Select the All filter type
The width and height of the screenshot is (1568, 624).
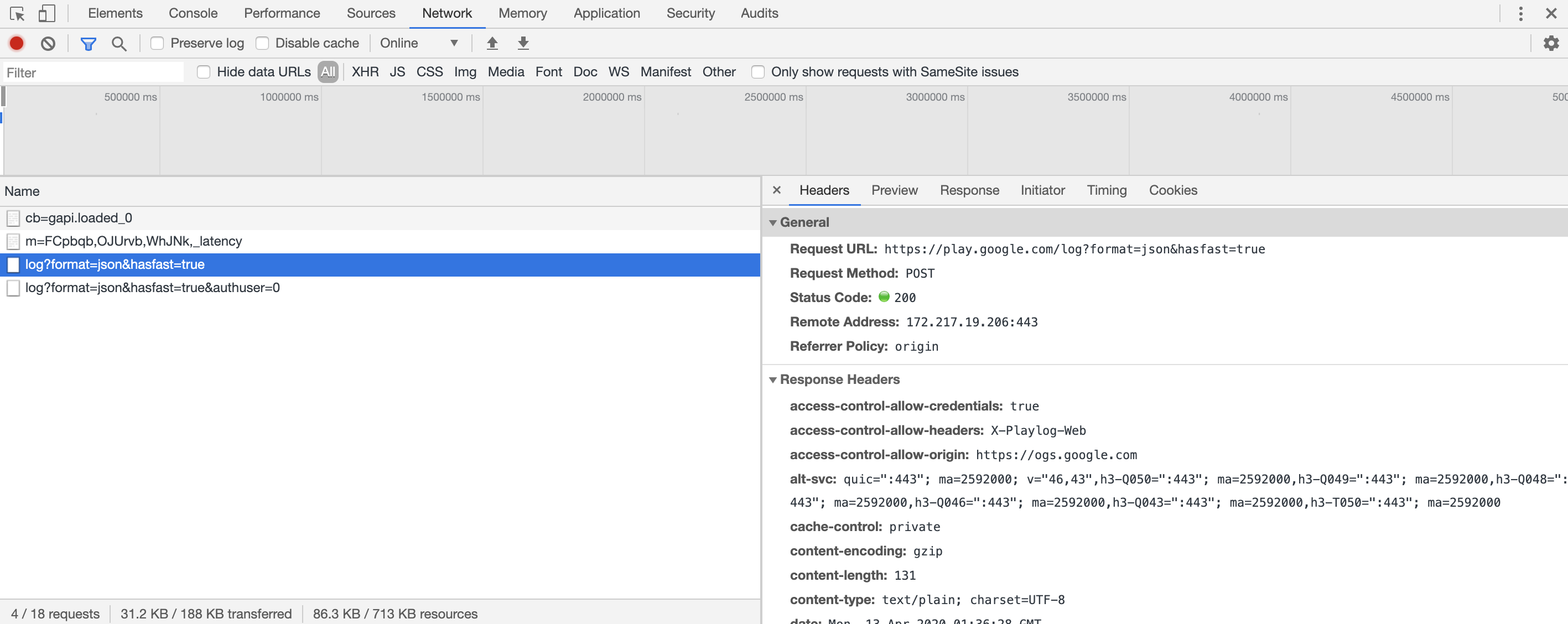[x=328, y=72]
